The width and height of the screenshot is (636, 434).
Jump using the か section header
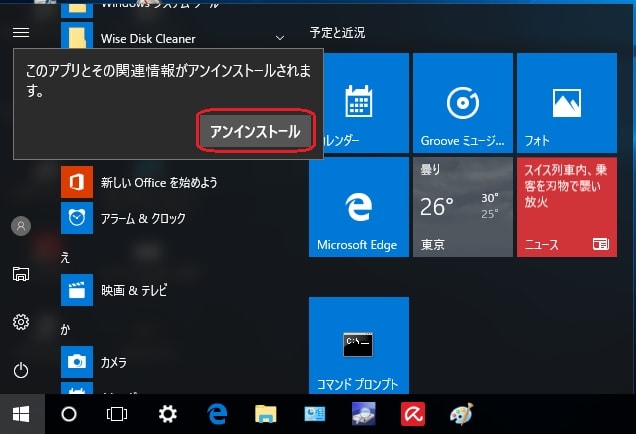[65, 330]
